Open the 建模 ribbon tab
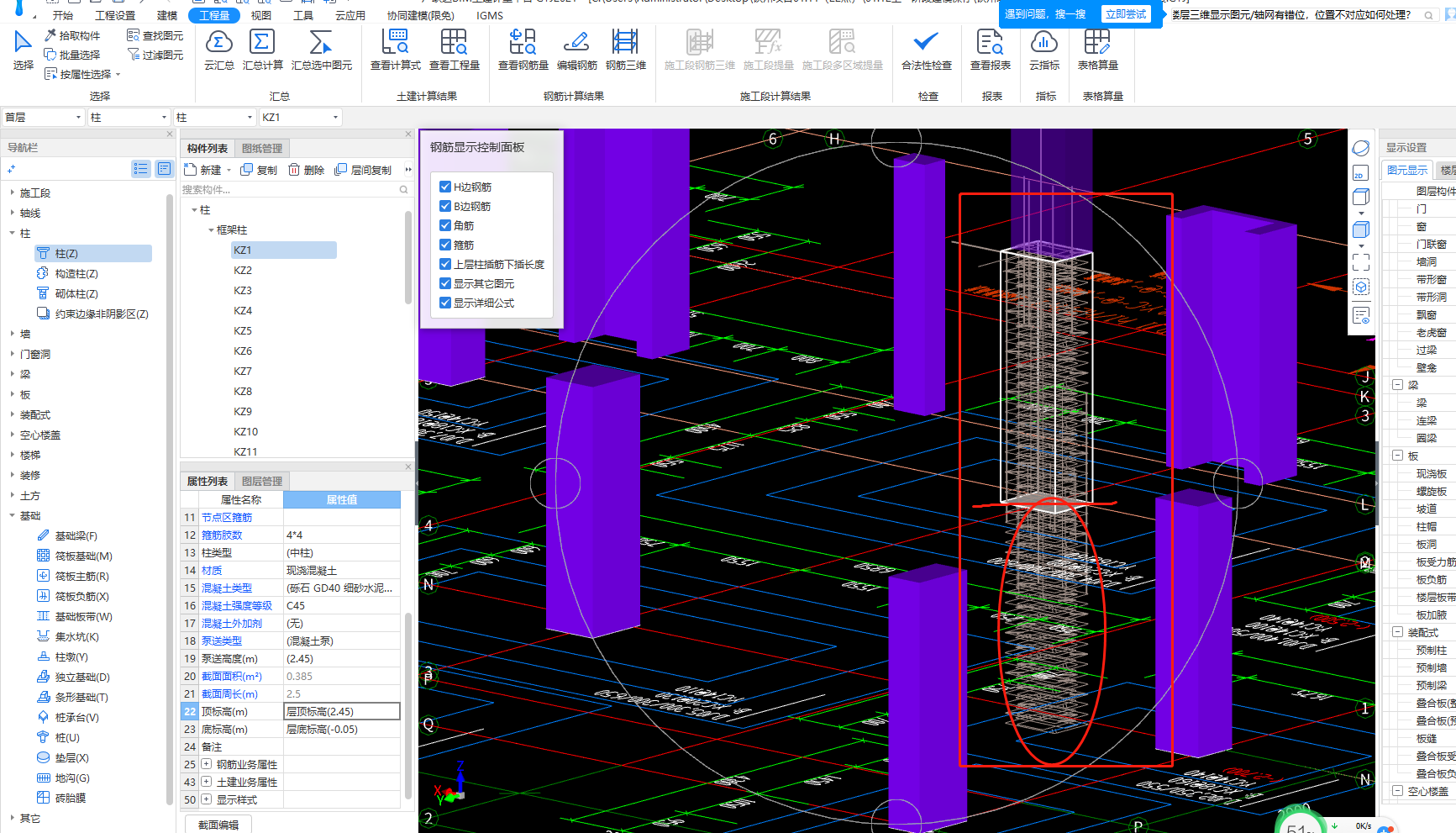Image resolution: width=1456 pixels, height=833 pixels. (167, 15)
